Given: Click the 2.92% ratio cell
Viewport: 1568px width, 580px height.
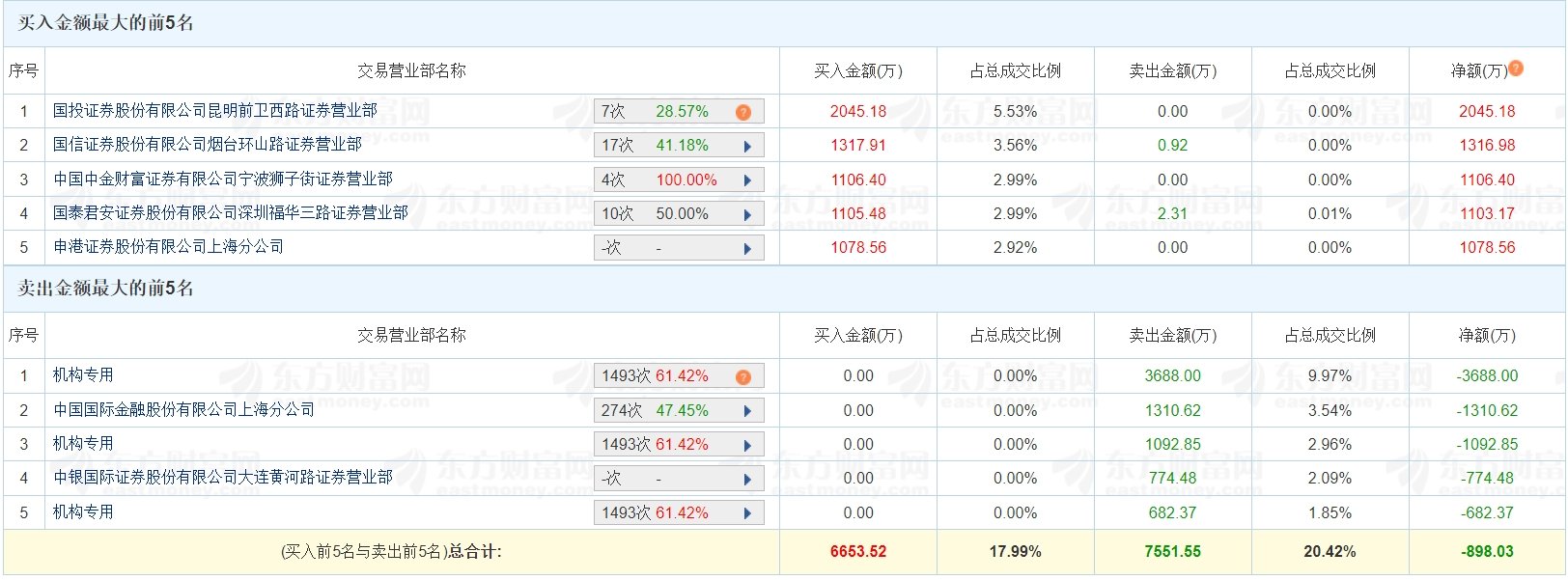Looking at the screenshot, I should [x=1015, y=248].
